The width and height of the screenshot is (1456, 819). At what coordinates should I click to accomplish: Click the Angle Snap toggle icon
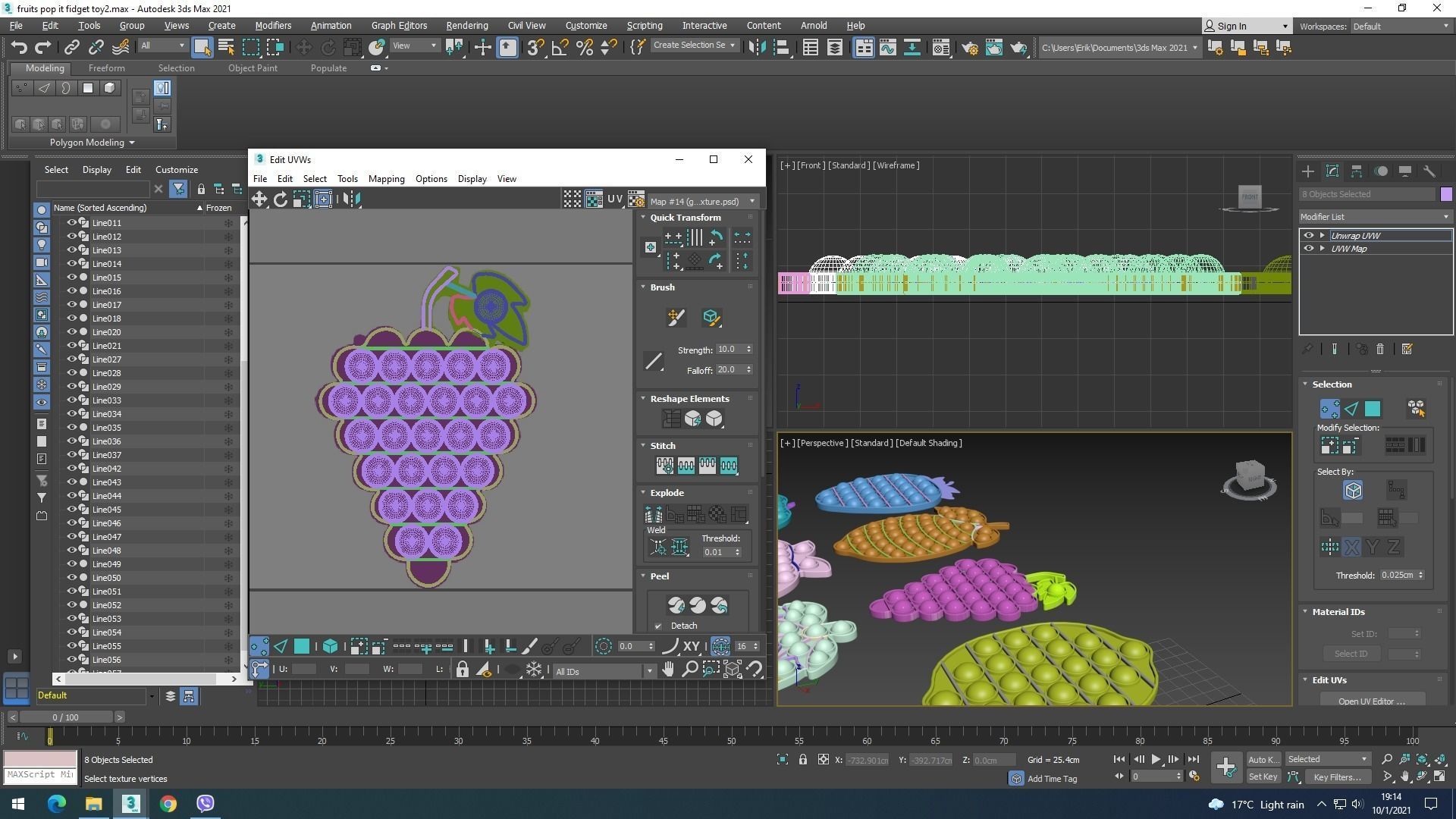tap(560, 48)
